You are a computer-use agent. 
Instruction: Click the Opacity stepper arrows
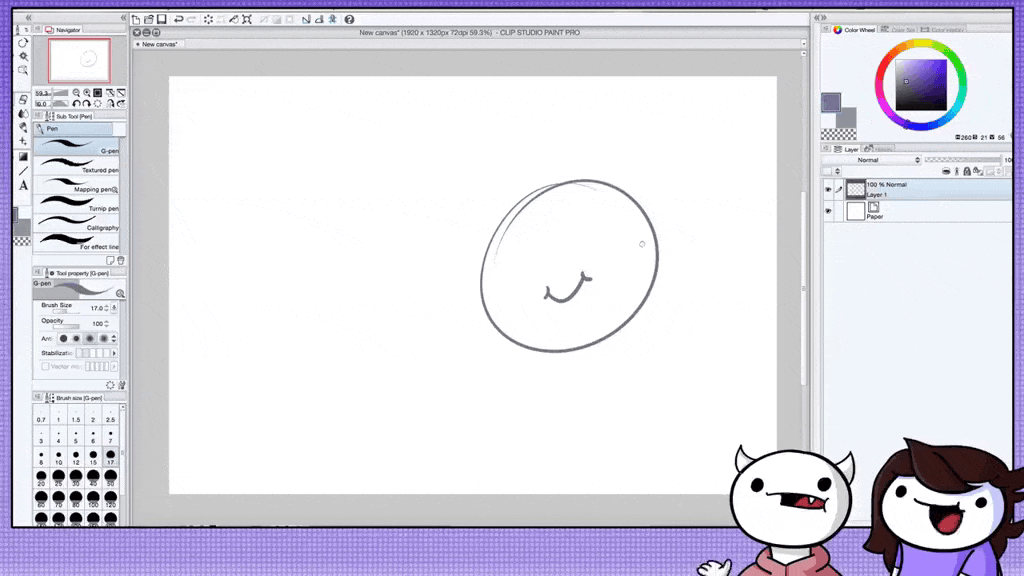113,324
